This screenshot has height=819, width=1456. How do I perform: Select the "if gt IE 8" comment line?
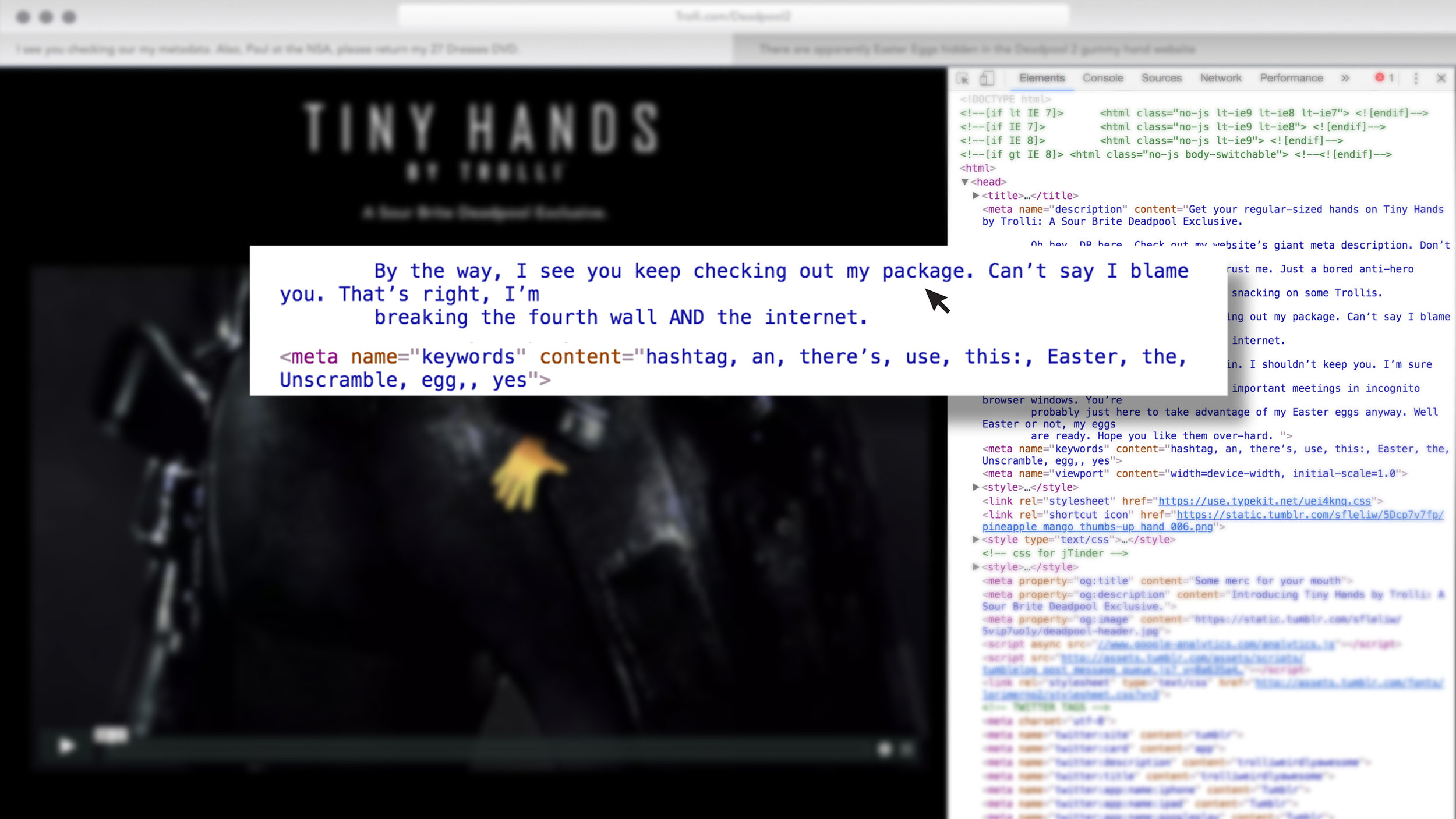pos(1176,155)
